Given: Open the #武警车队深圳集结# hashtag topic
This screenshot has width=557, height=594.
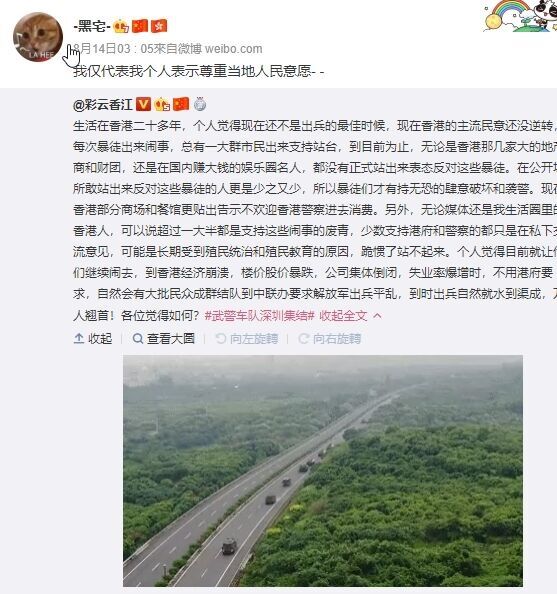Looking at the screenshot, I should tap(260, 316).
